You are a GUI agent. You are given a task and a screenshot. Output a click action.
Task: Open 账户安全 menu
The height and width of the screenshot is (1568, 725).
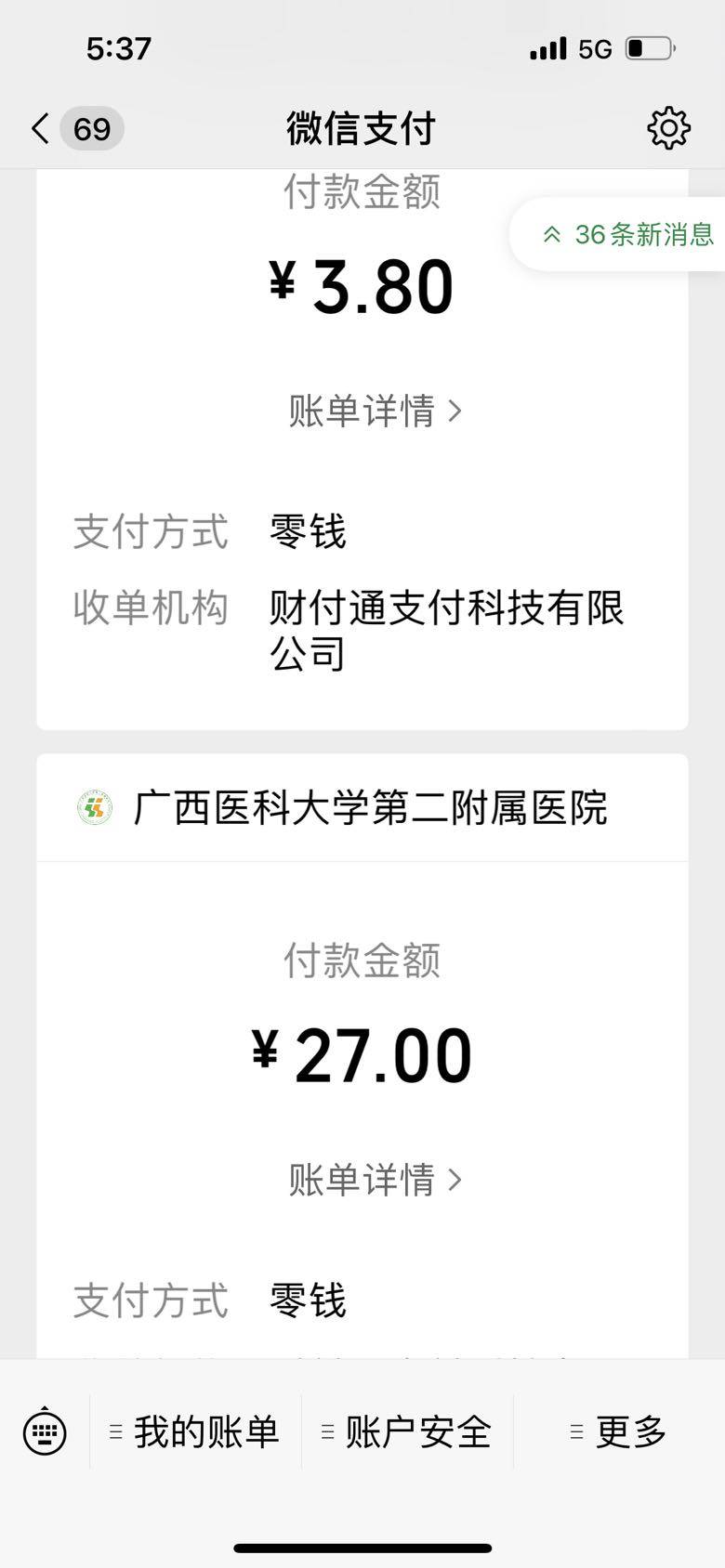coord(407,1431)
